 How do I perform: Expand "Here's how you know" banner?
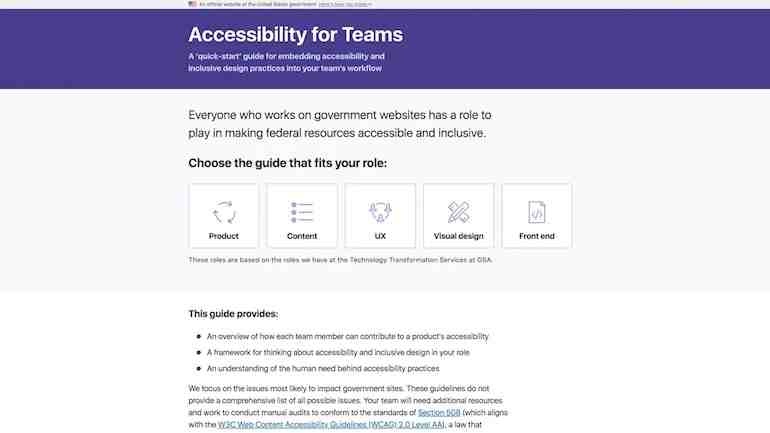point(345,4)
